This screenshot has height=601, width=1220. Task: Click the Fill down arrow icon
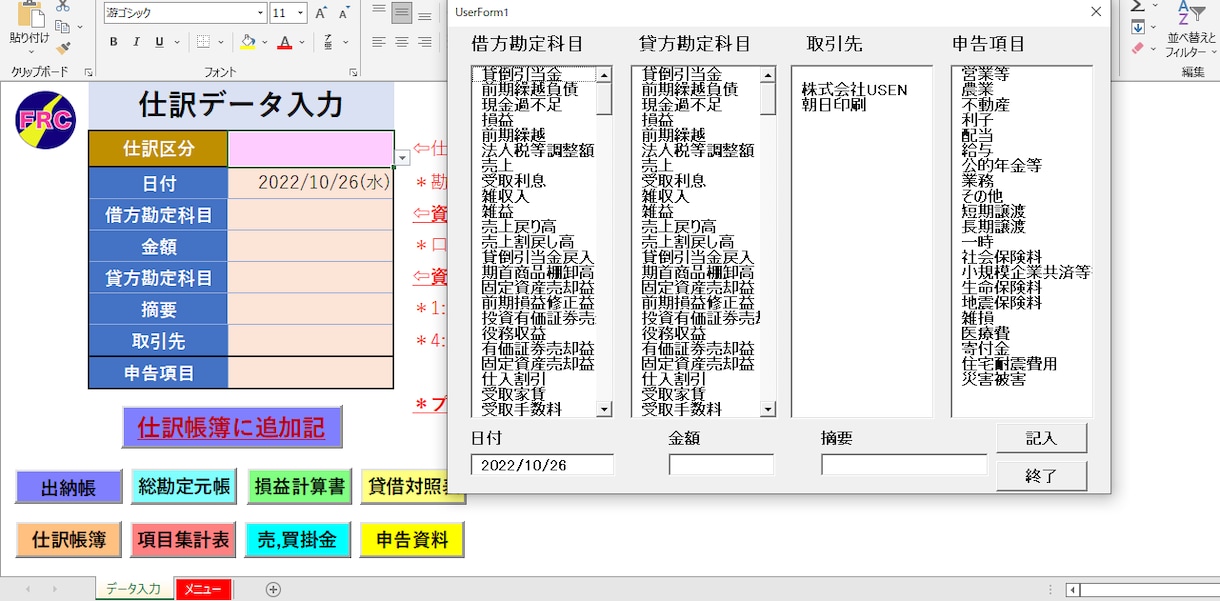(1137, 27)
